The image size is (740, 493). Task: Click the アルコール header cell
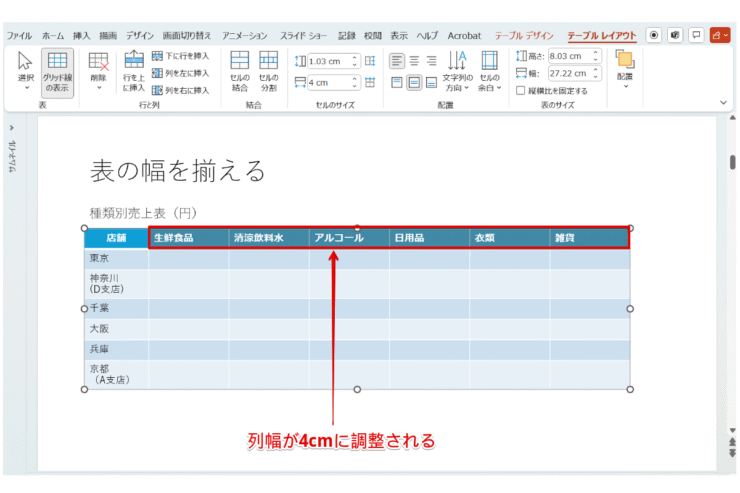pos(349,238)
